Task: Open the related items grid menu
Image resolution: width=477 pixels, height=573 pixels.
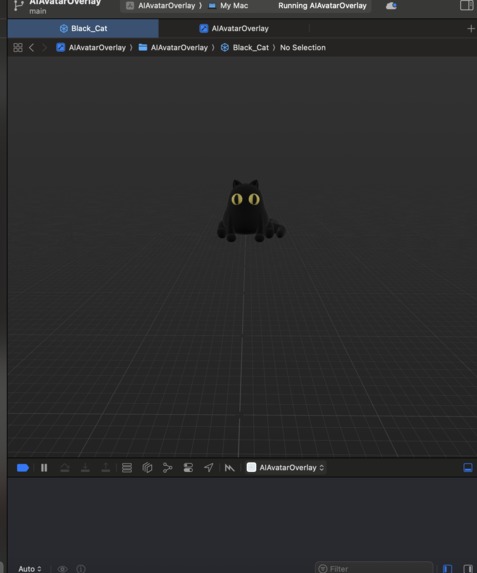Action: 18,48
